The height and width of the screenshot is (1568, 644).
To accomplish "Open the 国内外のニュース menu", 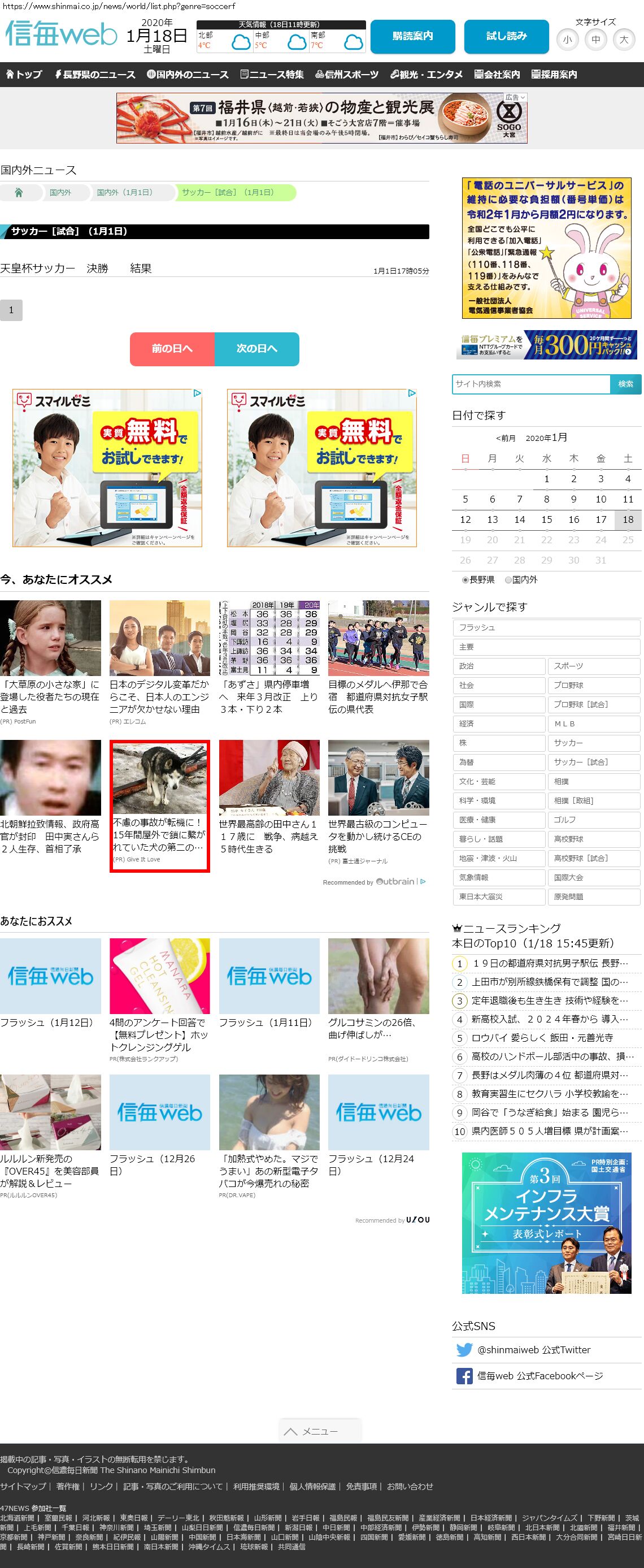I will coord(188,74).
